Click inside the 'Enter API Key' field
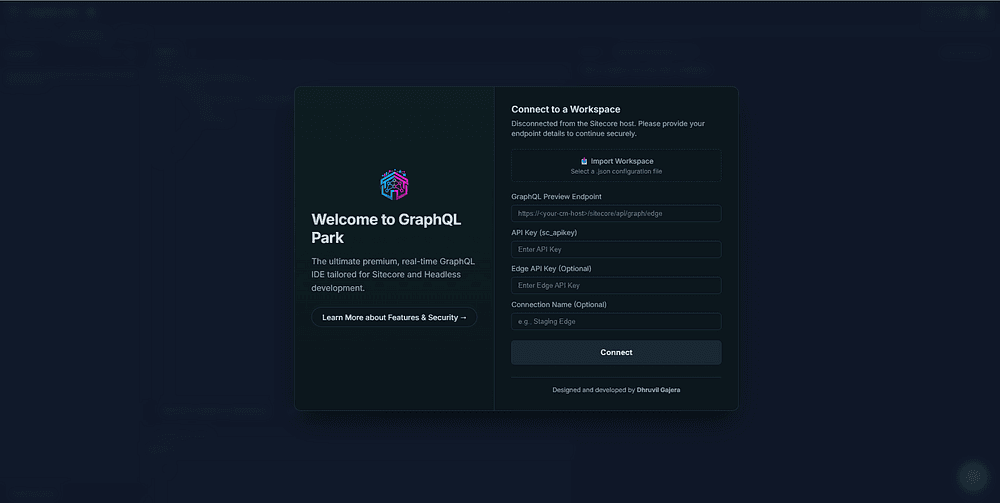The width and height of the screenshot is (1000, 503). pyautogui.click(x=616, y=249)
